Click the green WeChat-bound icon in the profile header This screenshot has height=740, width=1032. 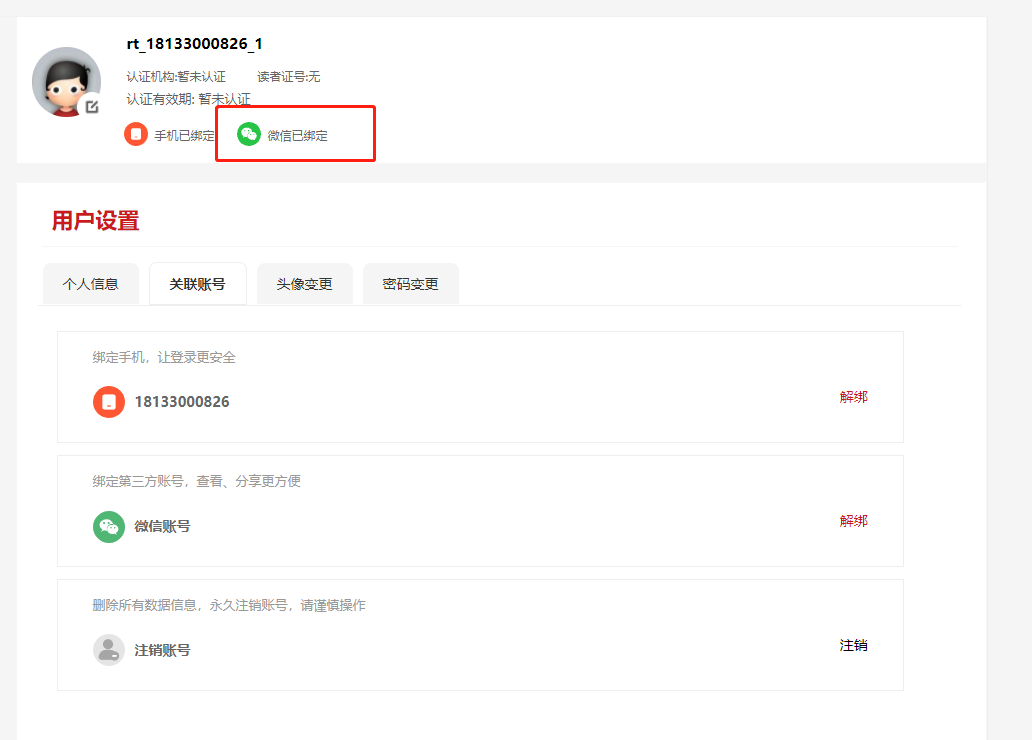(x=249, y=134)
